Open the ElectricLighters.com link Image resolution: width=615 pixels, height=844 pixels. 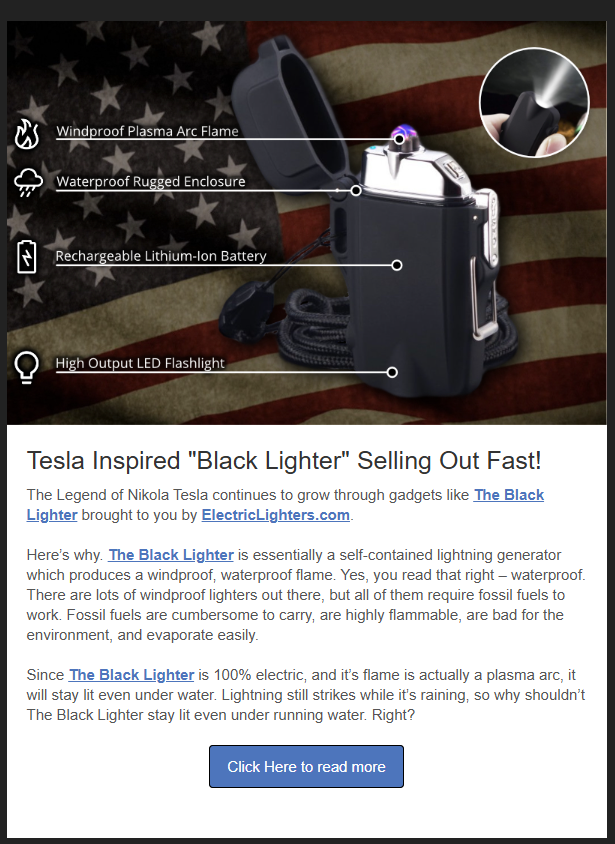click(x=276, y=515)
